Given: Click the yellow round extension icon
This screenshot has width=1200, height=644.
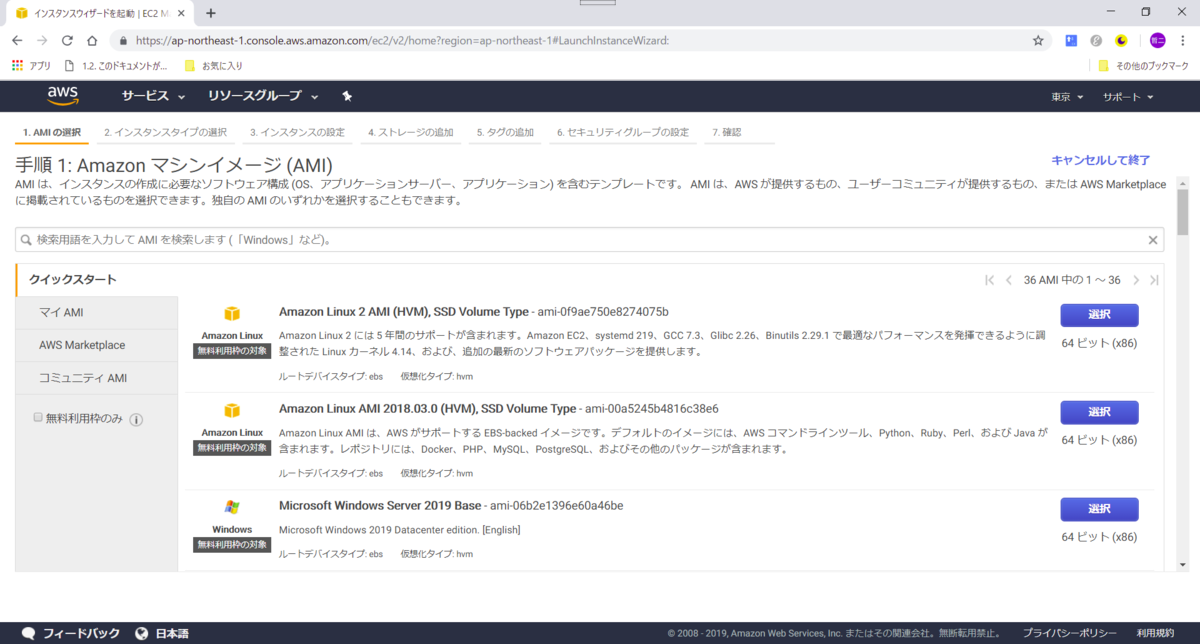Looking at the screenshot, I should (x=1122, y=41).
